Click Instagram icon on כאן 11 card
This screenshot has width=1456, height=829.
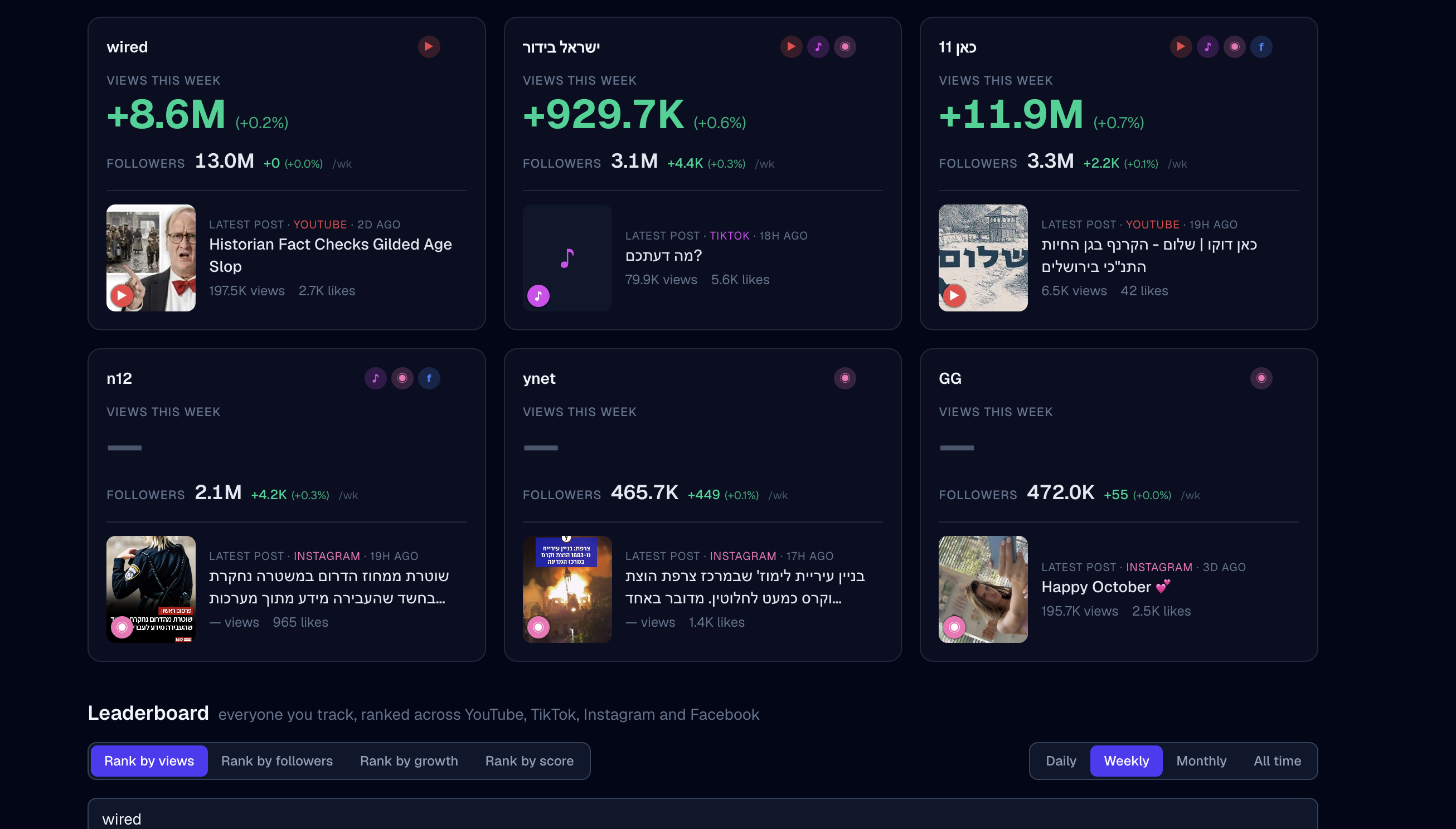tap(1234, 47)
